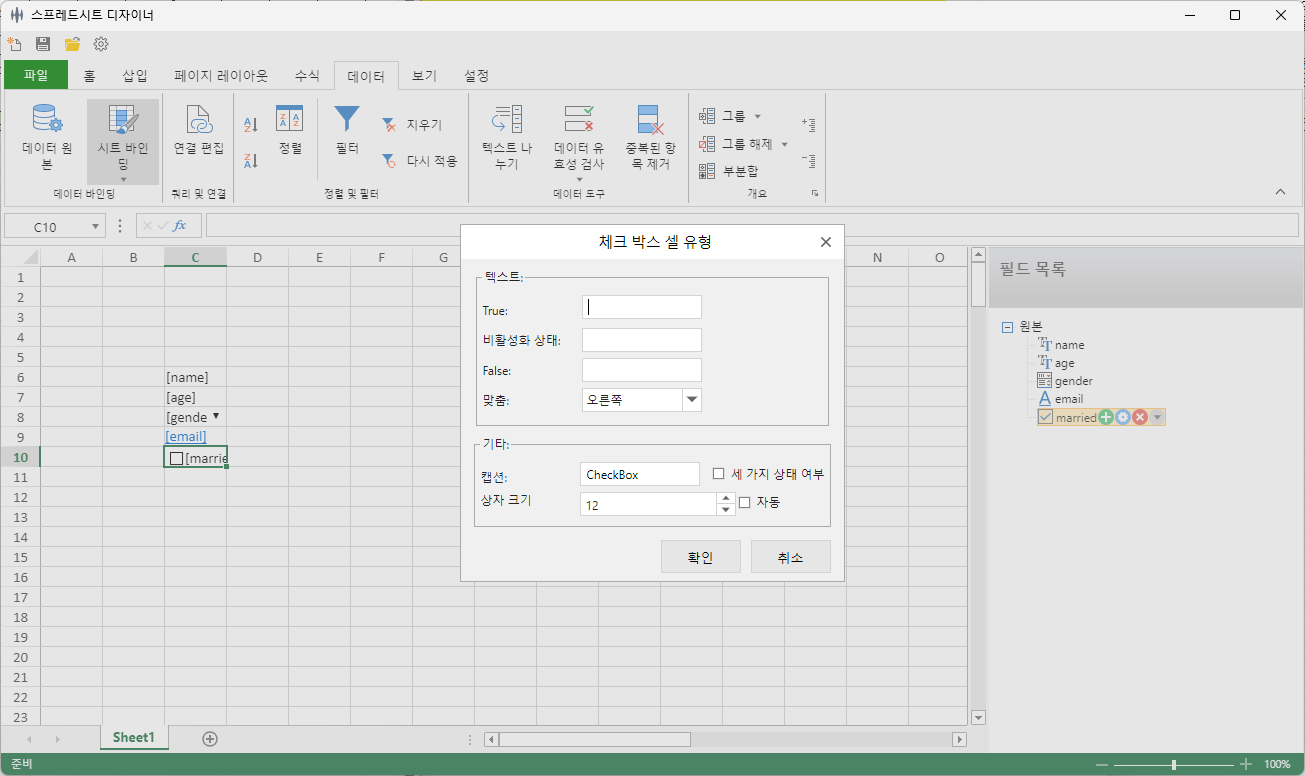
Task: Enable the 세 가지 상태 여부 checkbox
Action: pos(719,474)
